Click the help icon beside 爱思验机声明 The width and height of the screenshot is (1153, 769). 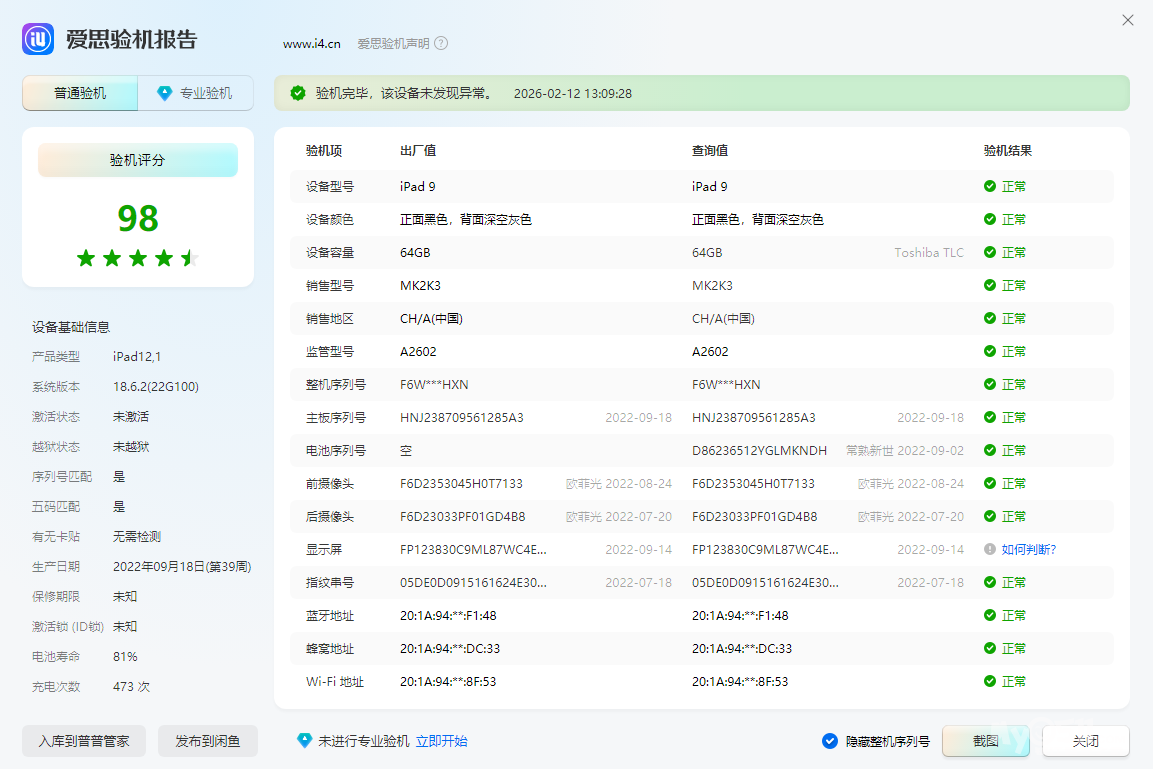[x=441, y=43]
